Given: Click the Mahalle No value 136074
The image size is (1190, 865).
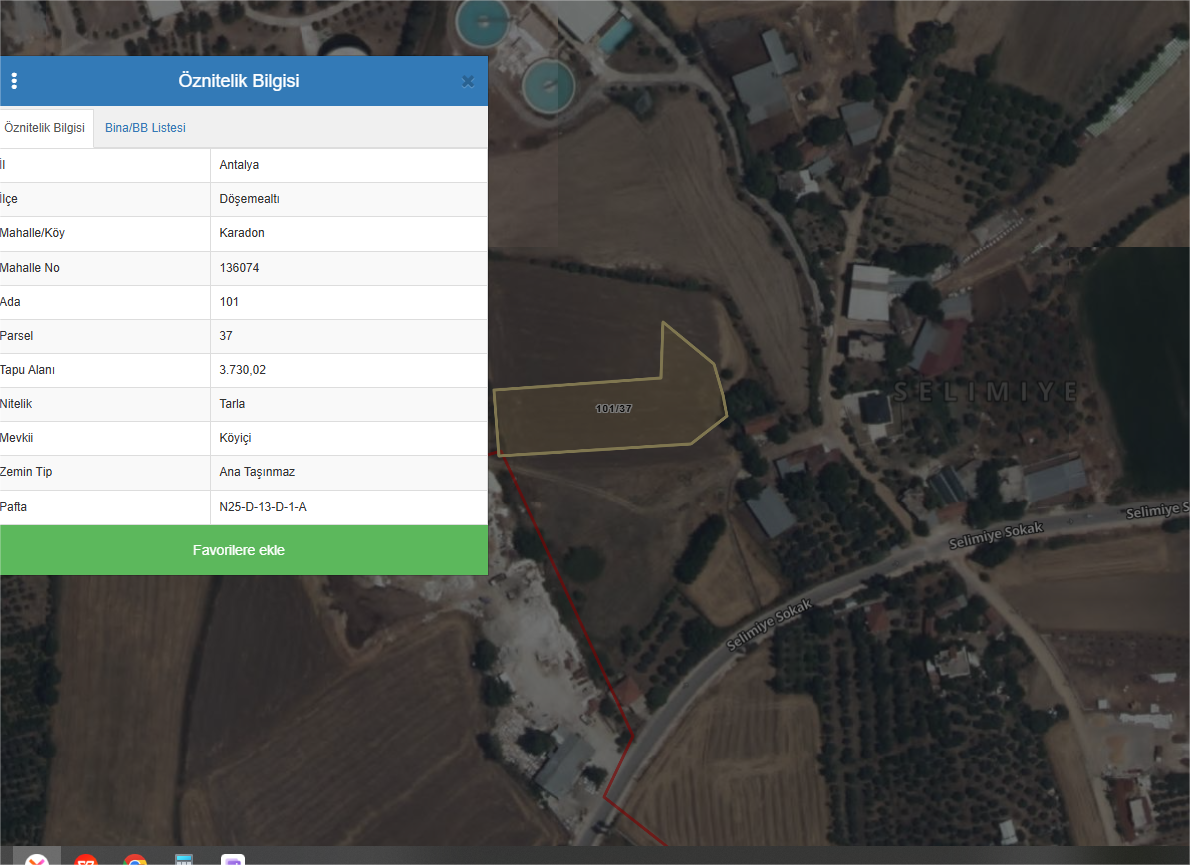Looking at the screenshot, I should pyautogui.click(x=239, y=268).
